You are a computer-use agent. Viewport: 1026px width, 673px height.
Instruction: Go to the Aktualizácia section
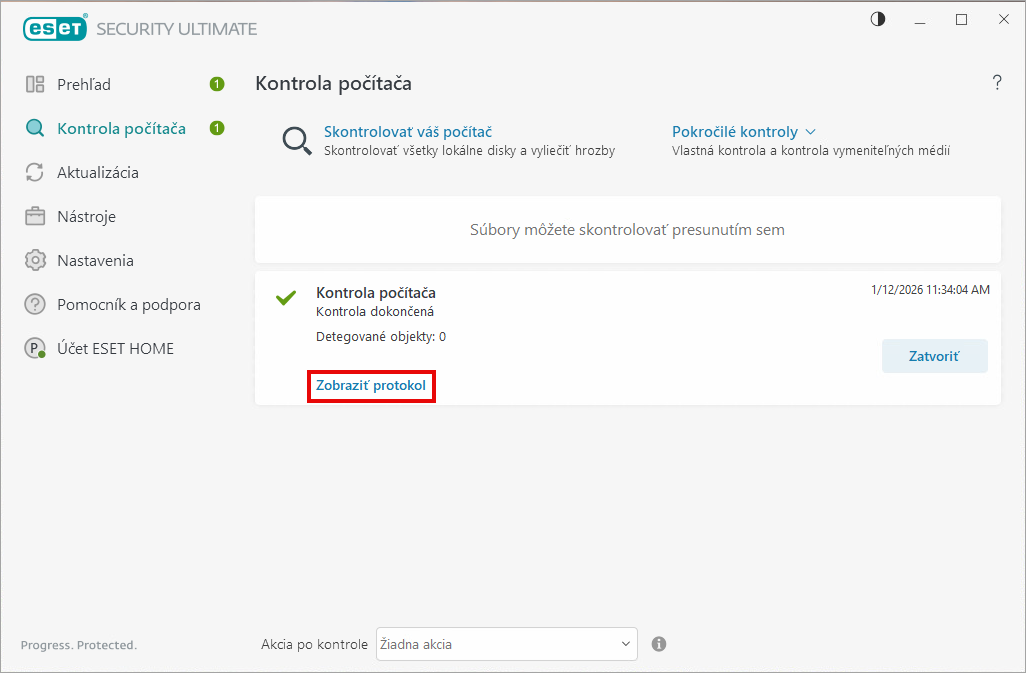point(98,172)
